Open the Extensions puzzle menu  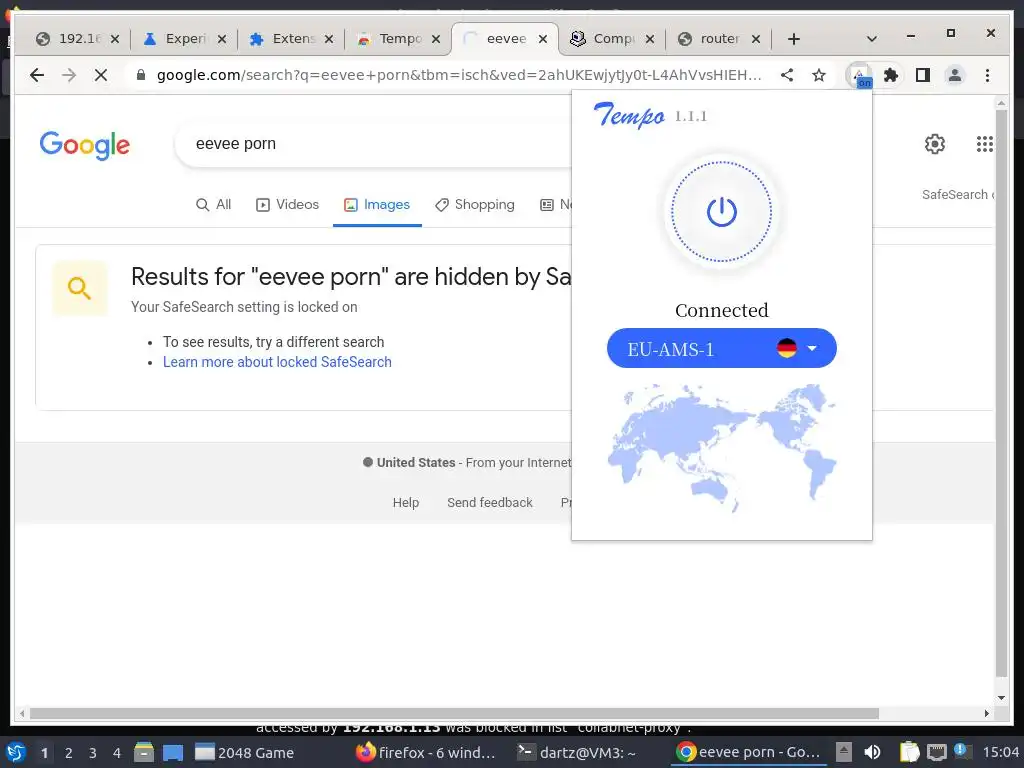click(891, 75)
